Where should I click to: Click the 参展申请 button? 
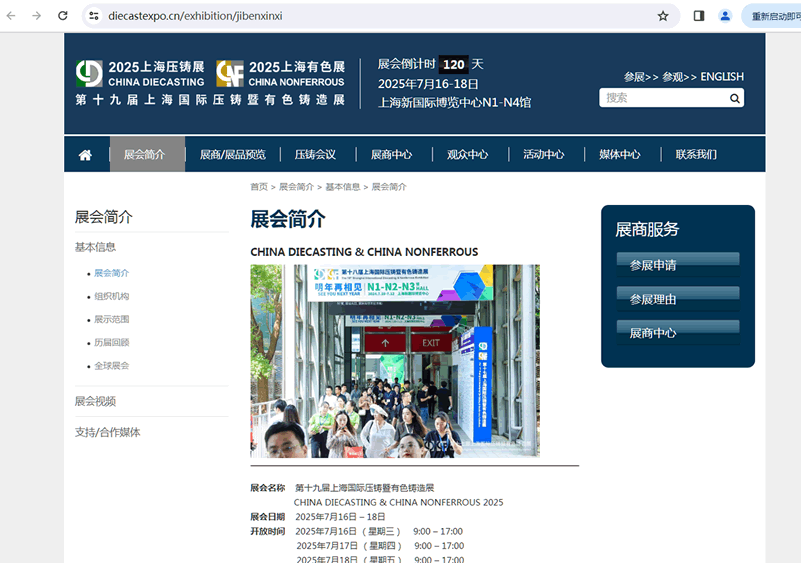678,265
